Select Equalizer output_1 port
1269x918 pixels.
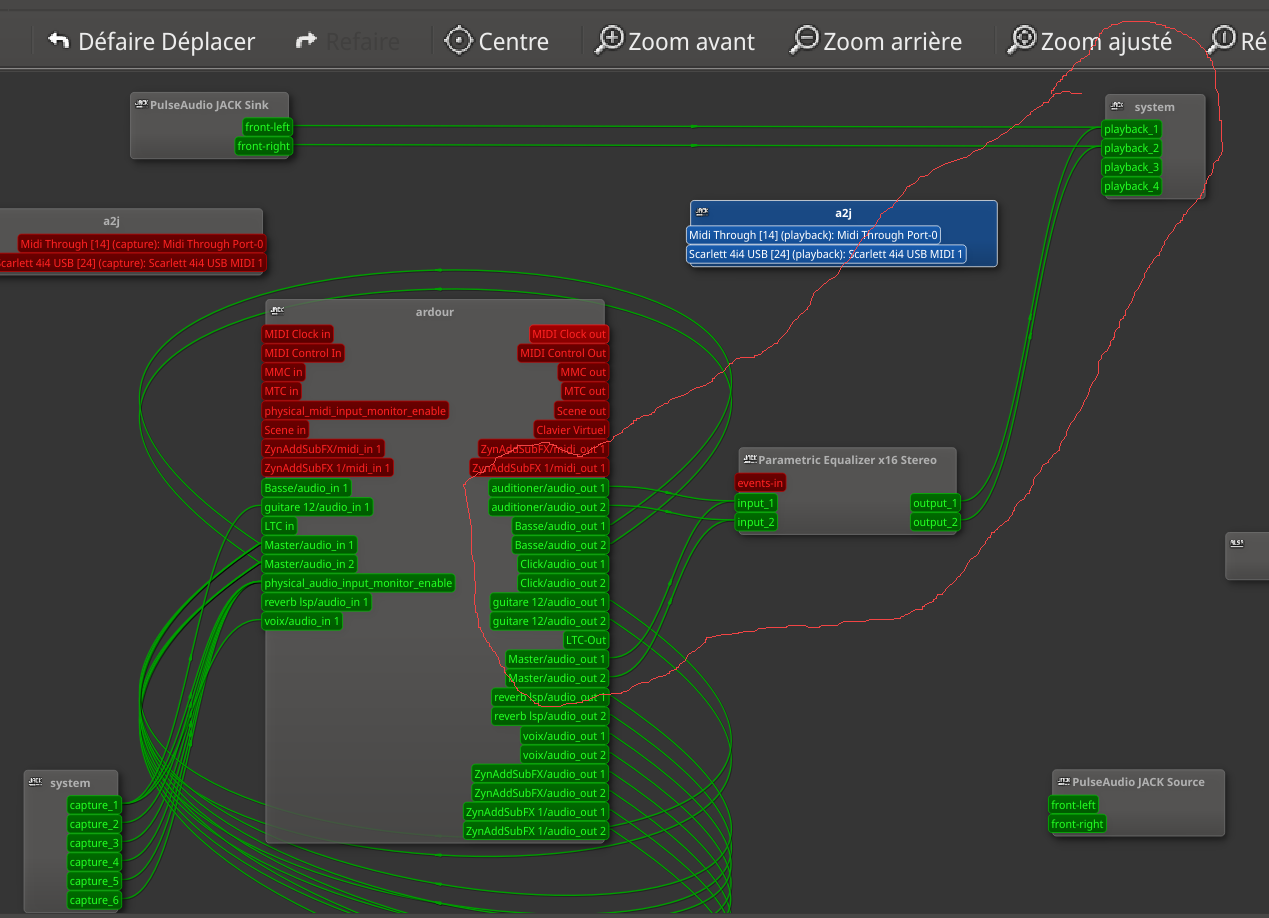[x=935, y=503]
